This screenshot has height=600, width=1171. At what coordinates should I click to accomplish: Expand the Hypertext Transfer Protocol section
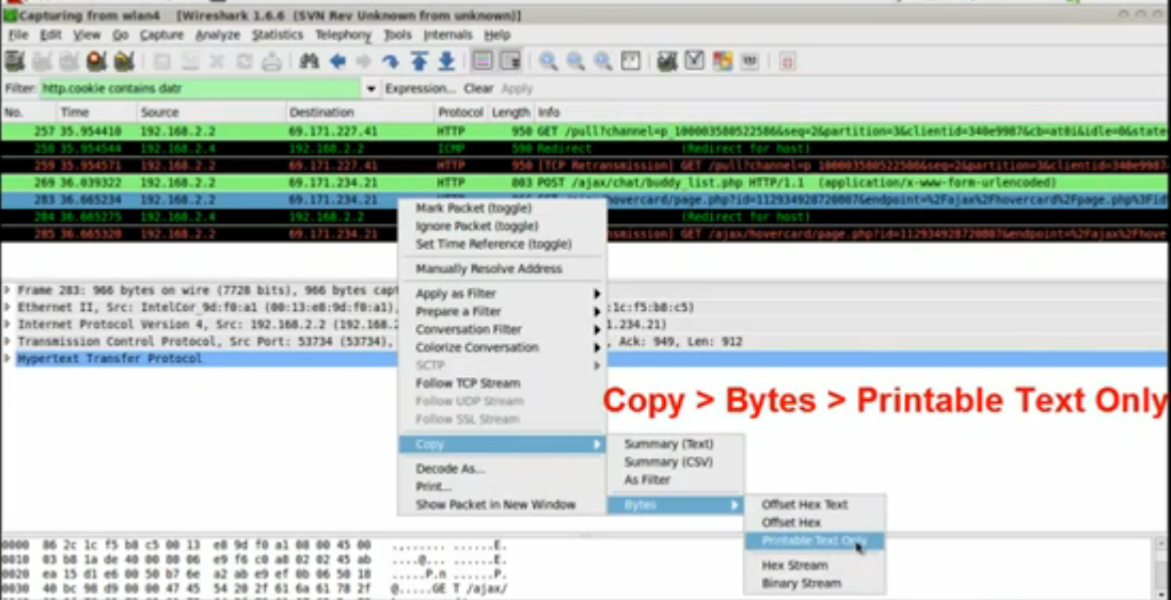(x=8, y=359)
